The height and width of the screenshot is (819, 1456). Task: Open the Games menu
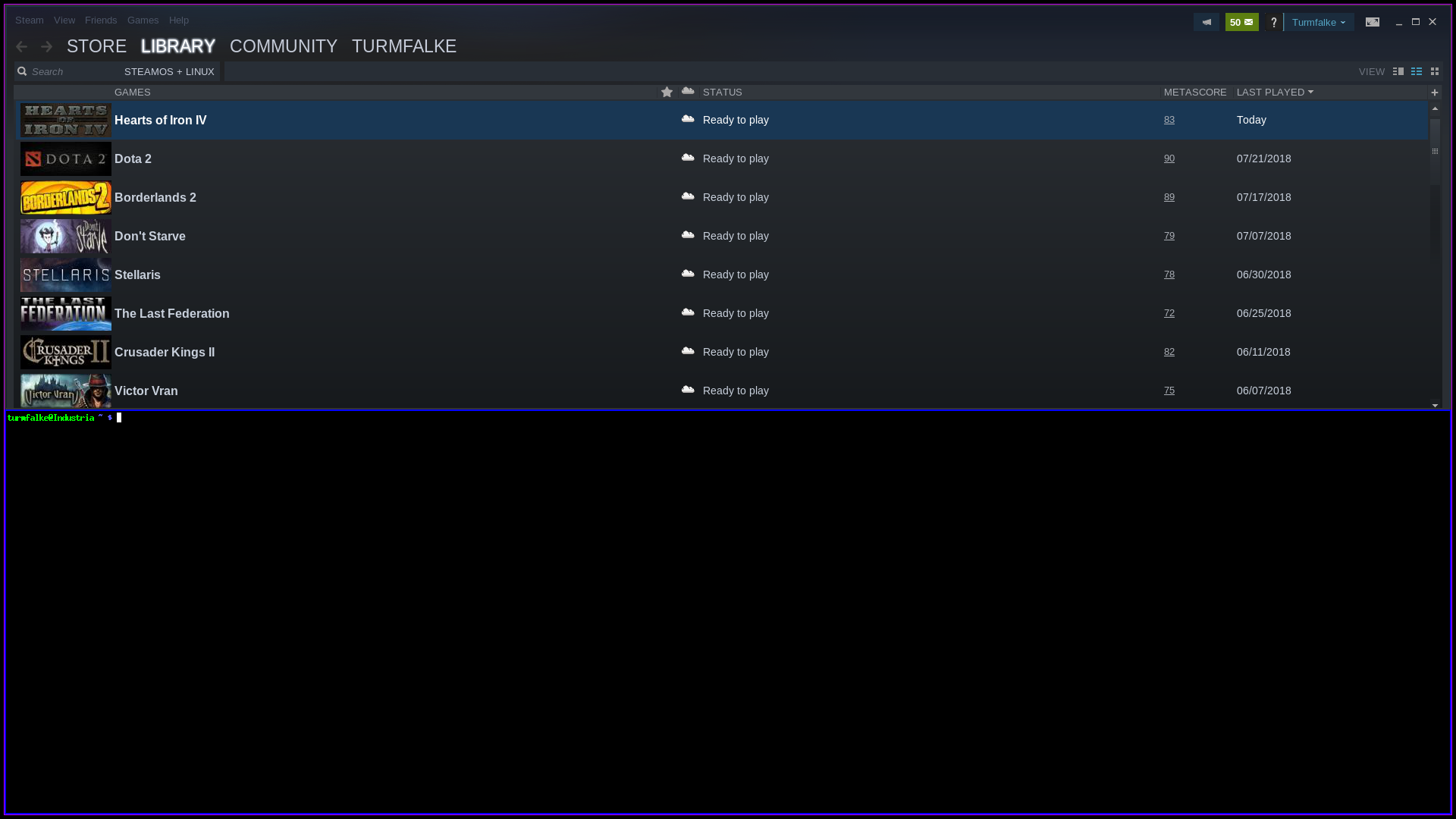143,20
